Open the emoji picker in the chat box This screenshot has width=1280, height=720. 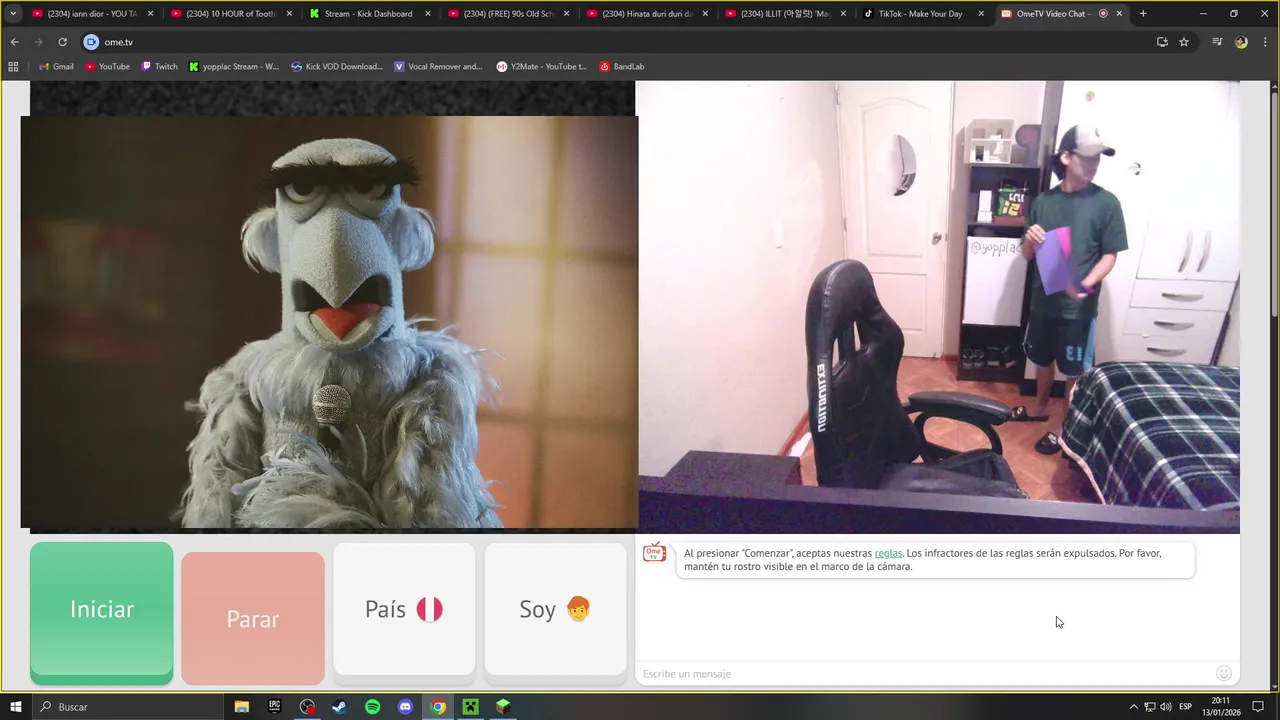tap(1224, 673)
